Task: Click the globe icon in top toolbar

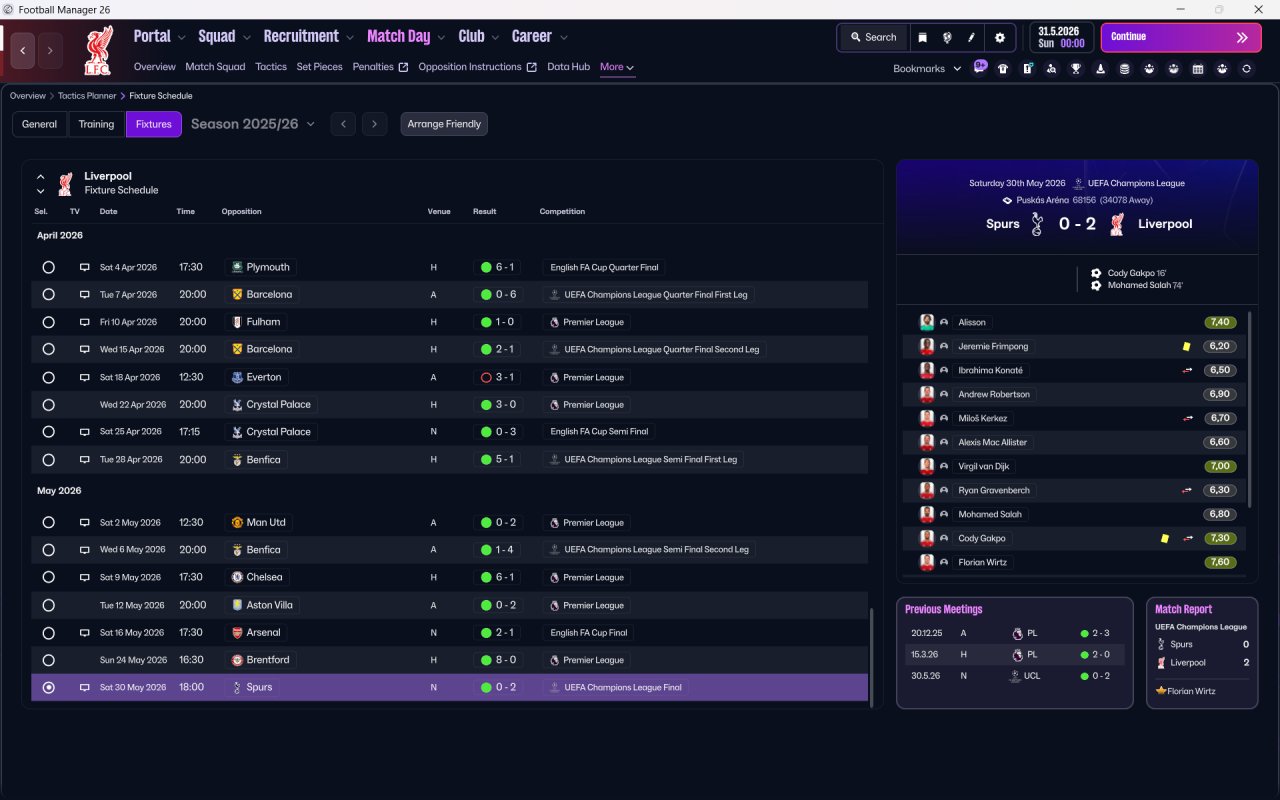Action: point(946,37)
